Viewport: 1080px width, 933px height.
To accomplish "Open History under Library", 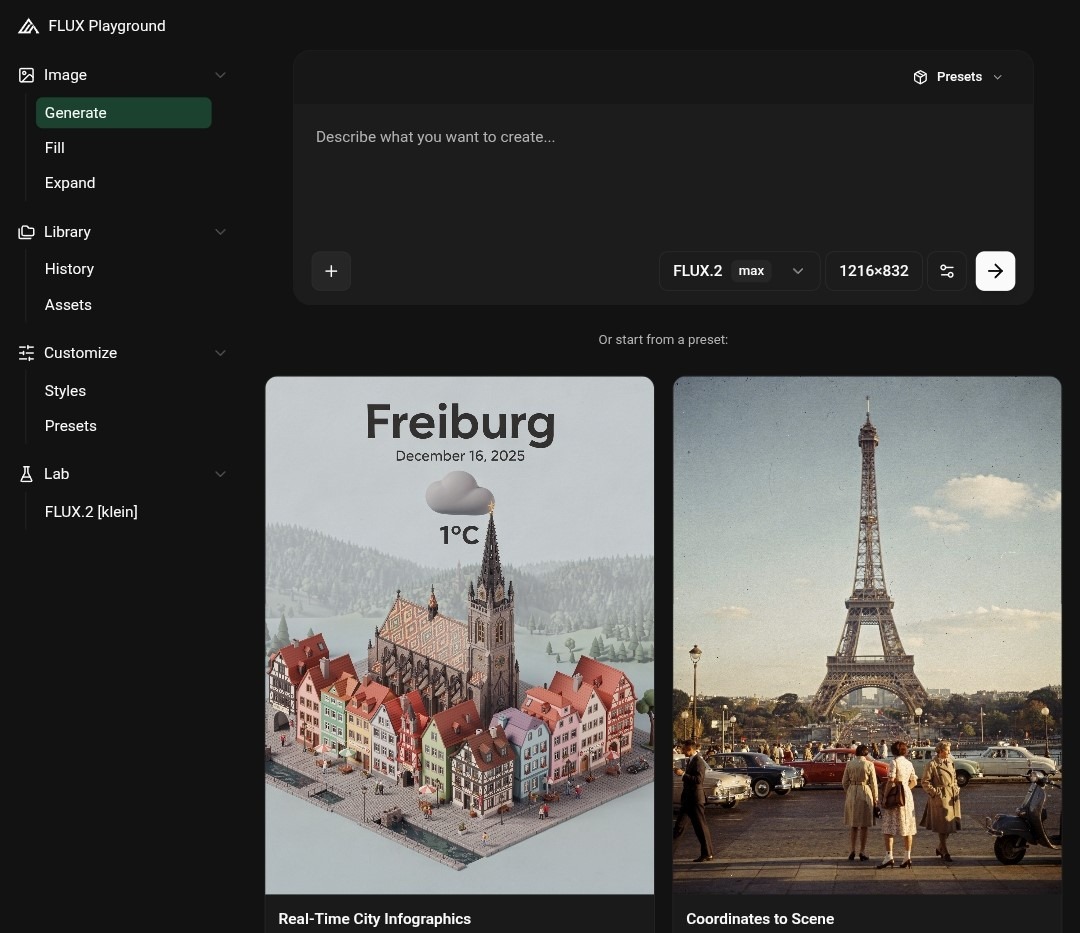I will 69,269.
